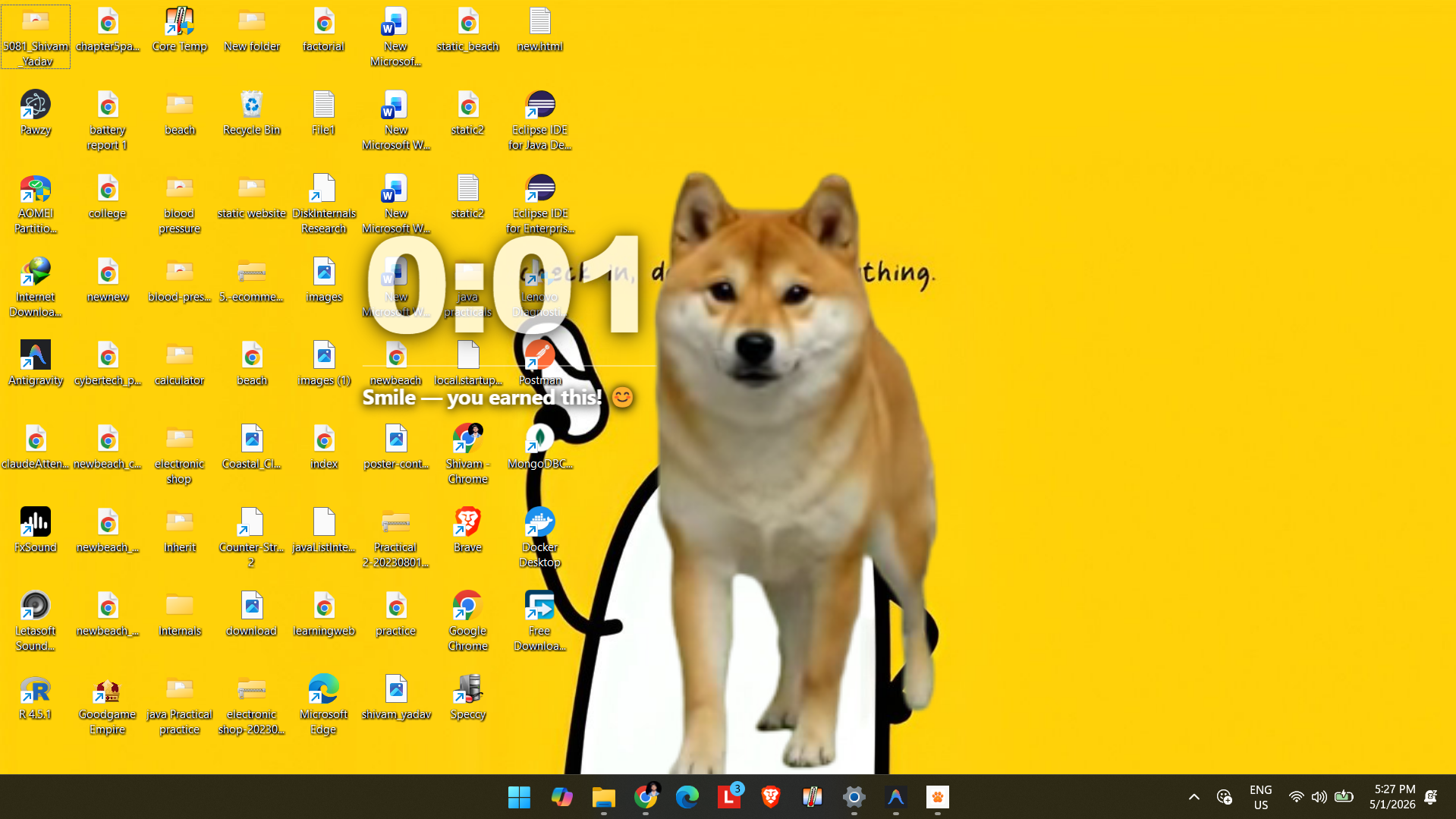Show hidden system tray icons
1456x819 pixels.
click(1194, 797)
